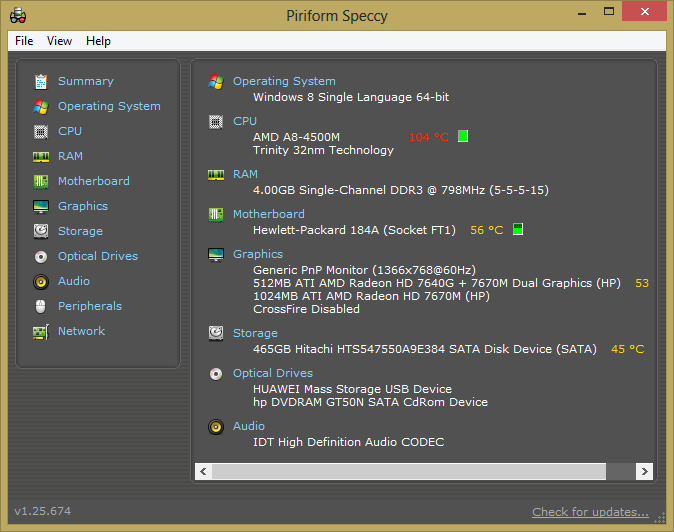Image resolution: width=674 pixels, height=532 pixels.
Task: Open the File menu
Action: point(24,41)
